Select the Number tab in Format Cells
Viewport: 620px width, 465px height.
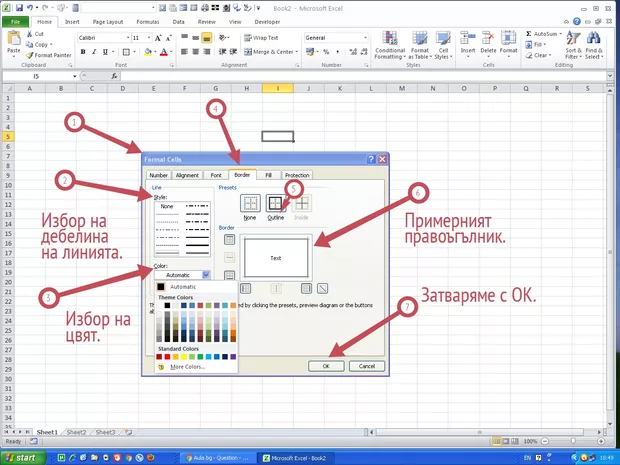(159, 175)
